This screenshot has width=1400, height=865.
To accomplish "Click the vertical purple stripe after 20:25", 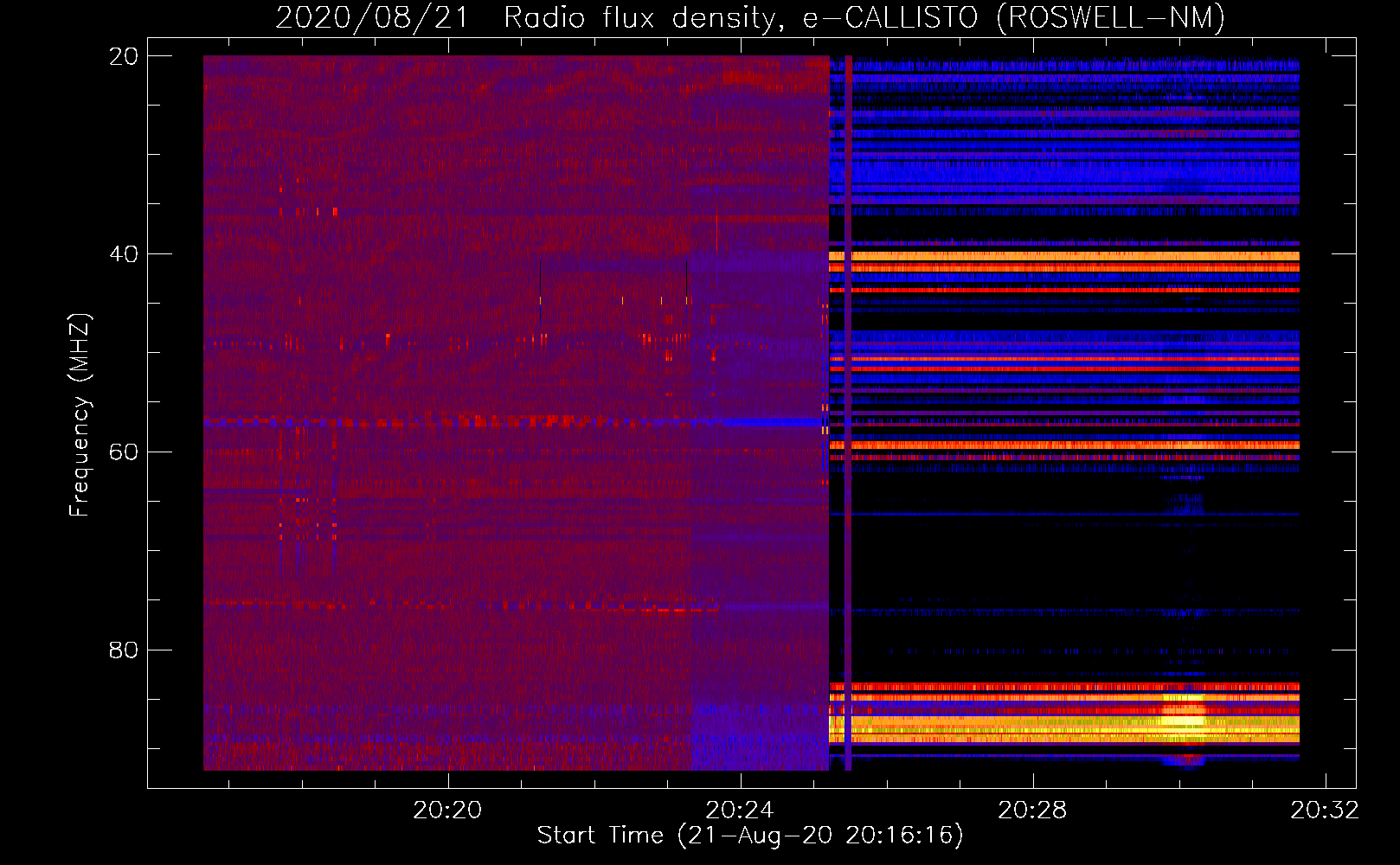I will point(848,413).
